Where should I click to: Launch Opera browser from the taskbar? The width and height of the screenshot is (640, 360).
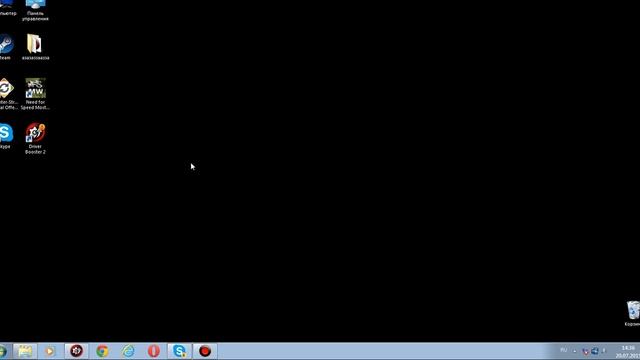pyautogui.click(x=154, y=351)
